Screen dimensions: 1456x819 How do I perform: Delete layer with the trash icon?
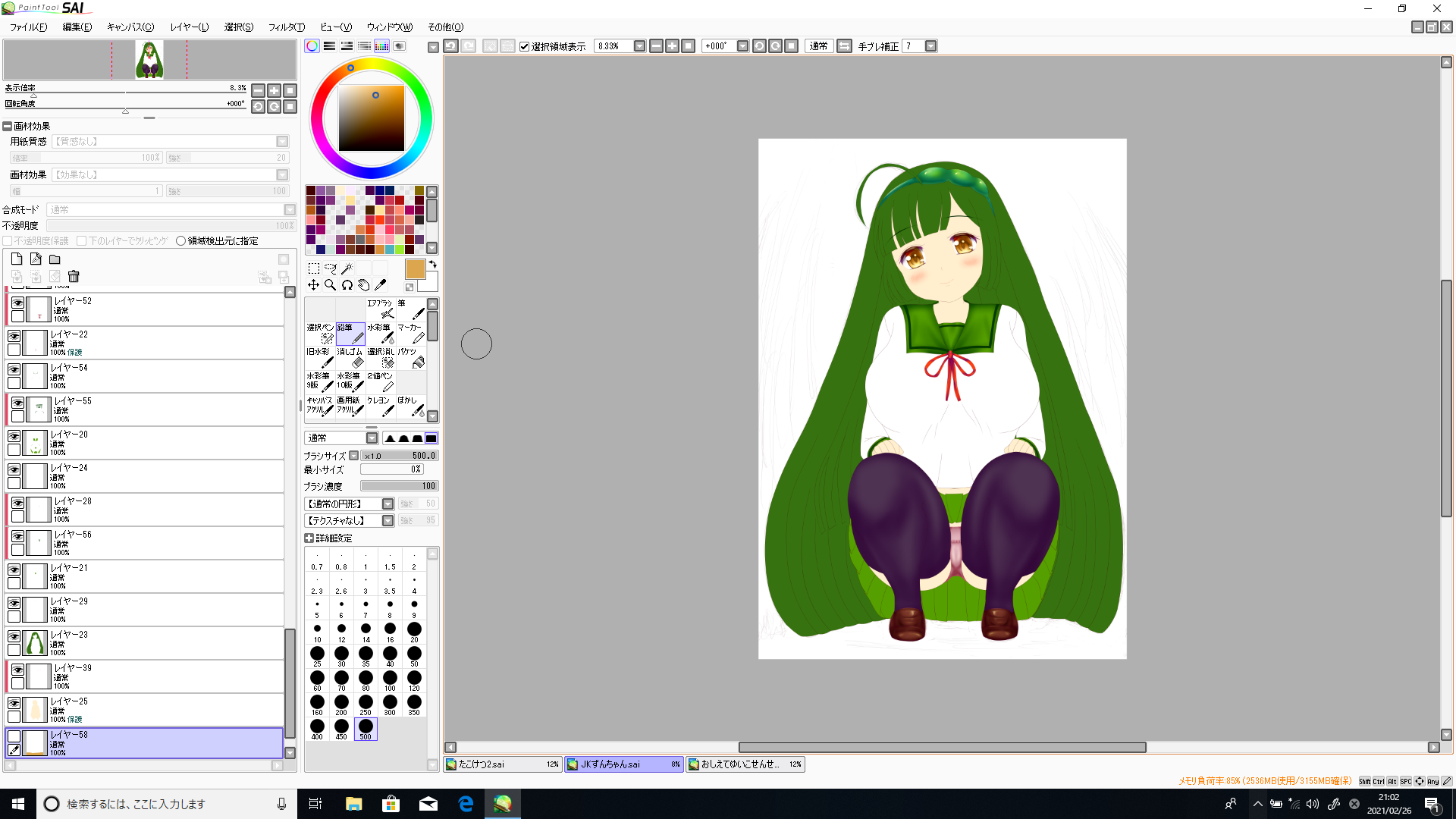74,277
